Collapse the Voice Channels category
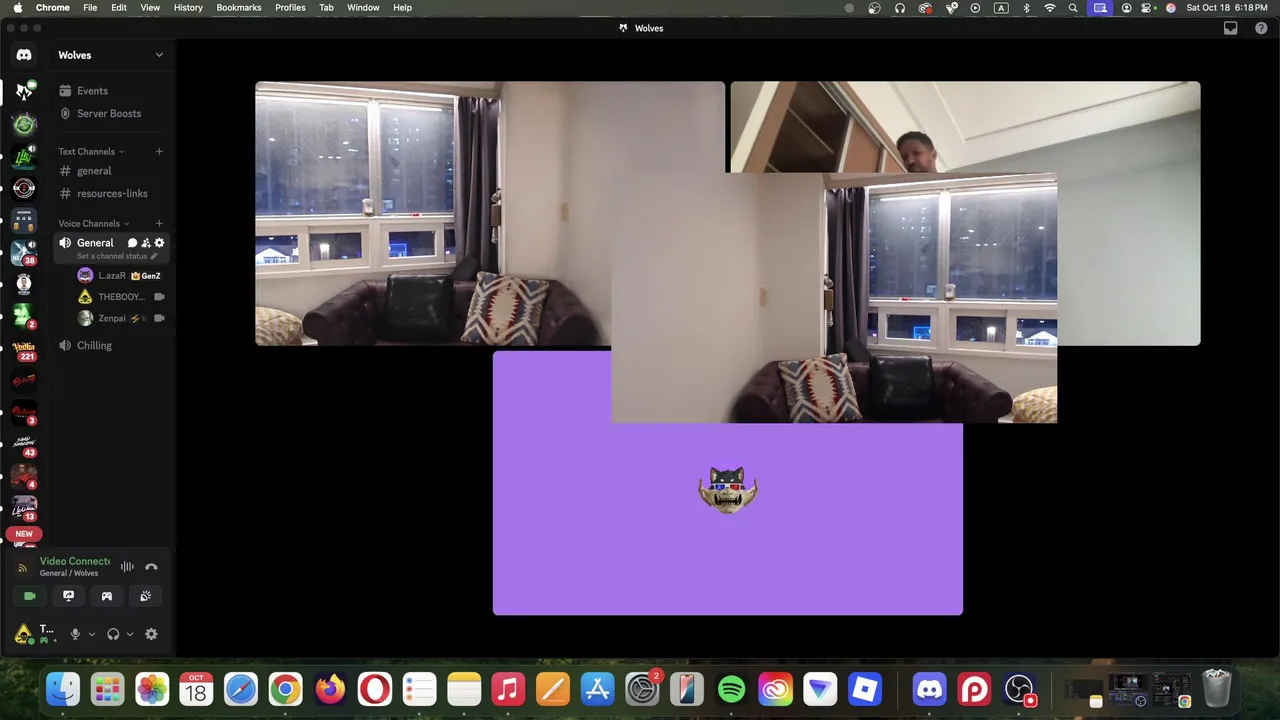This screenshot has height=720, width=1280. [93, 223]
